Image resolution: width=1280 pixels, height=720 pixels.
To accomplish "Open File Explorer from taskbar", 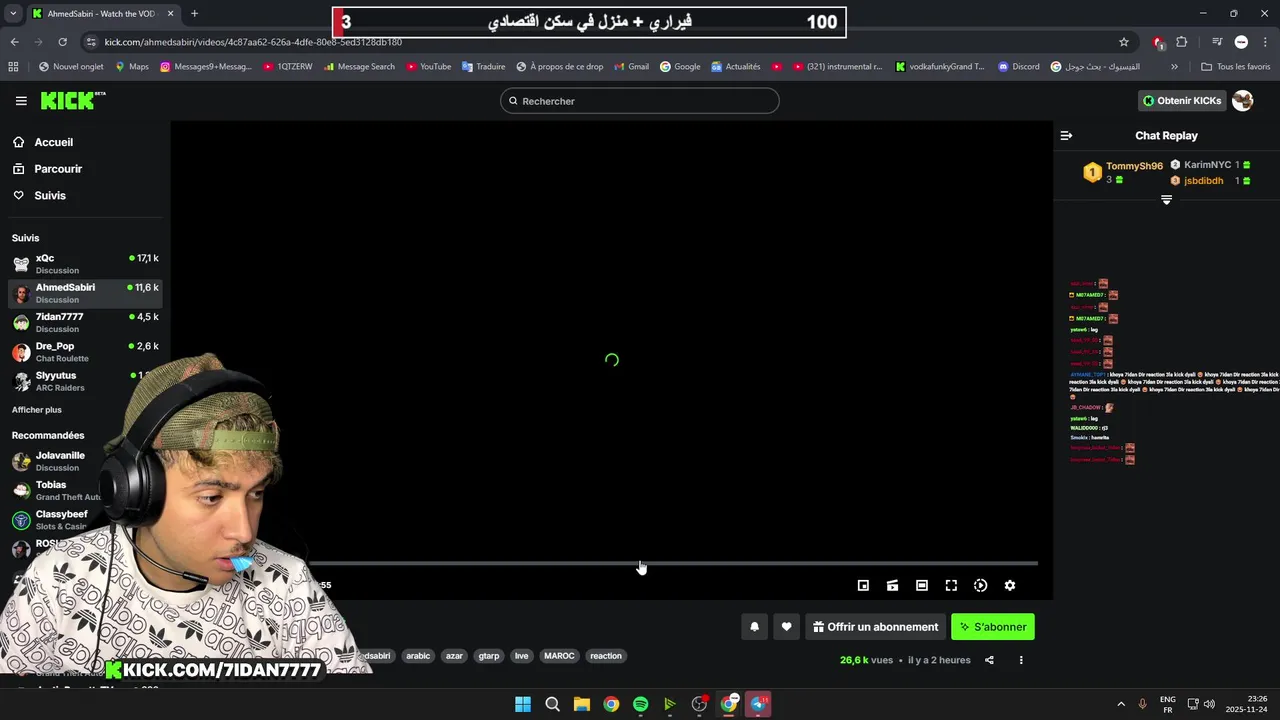I will click(582, 704).
